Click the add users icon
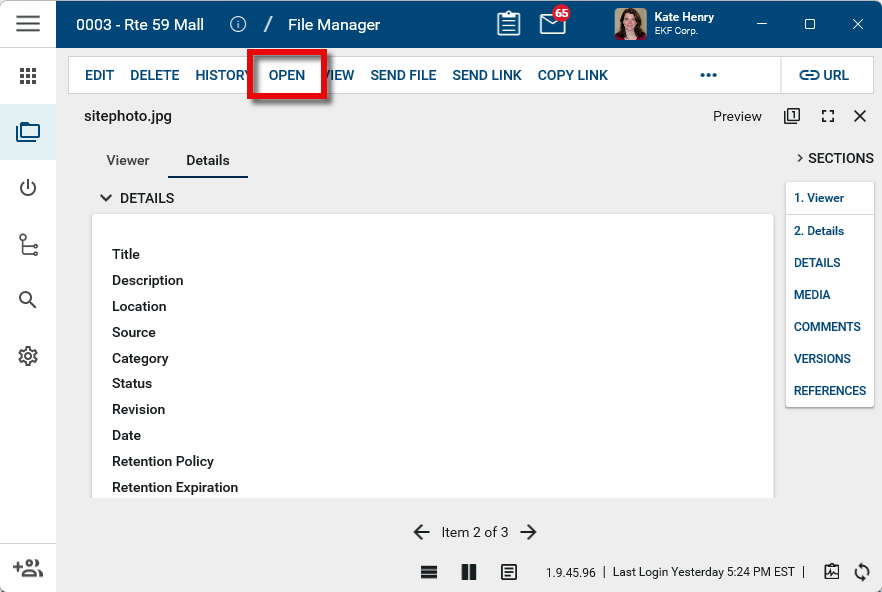 (28, 568)
